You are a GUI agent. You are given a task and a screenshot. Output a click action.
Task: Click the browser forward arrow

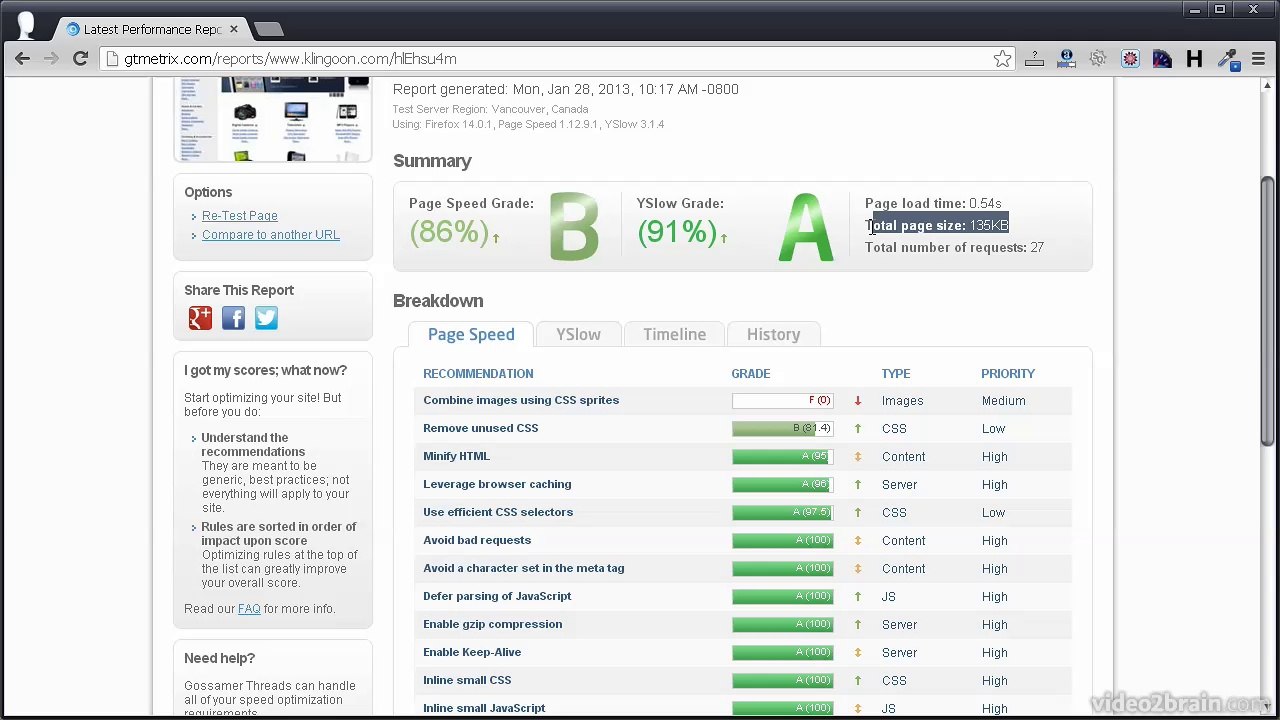click(x=51, y=59)
